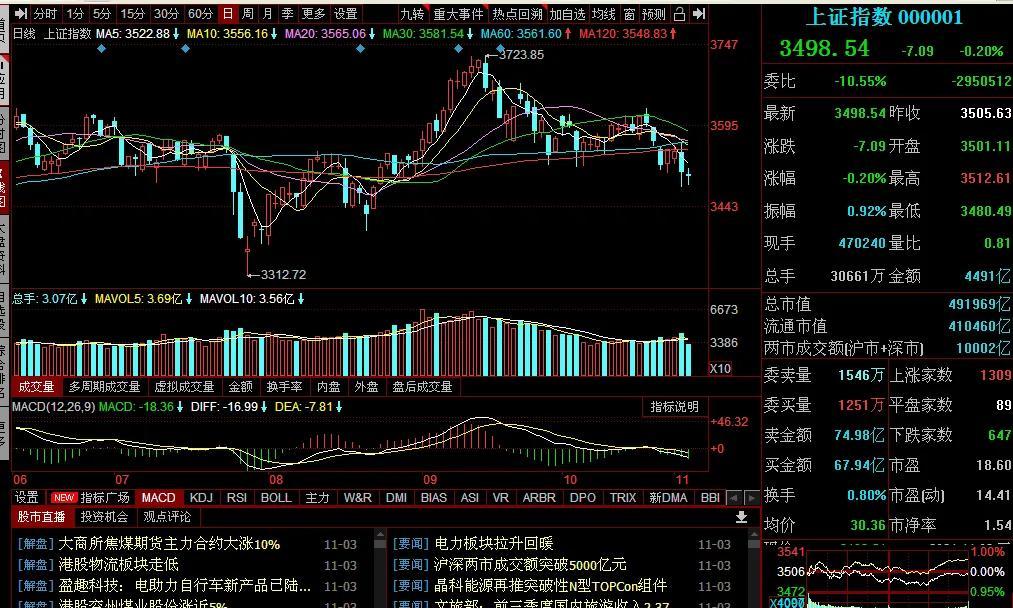
Task: Select the BIAS indicator tab
Action: (x=433, y=498)
